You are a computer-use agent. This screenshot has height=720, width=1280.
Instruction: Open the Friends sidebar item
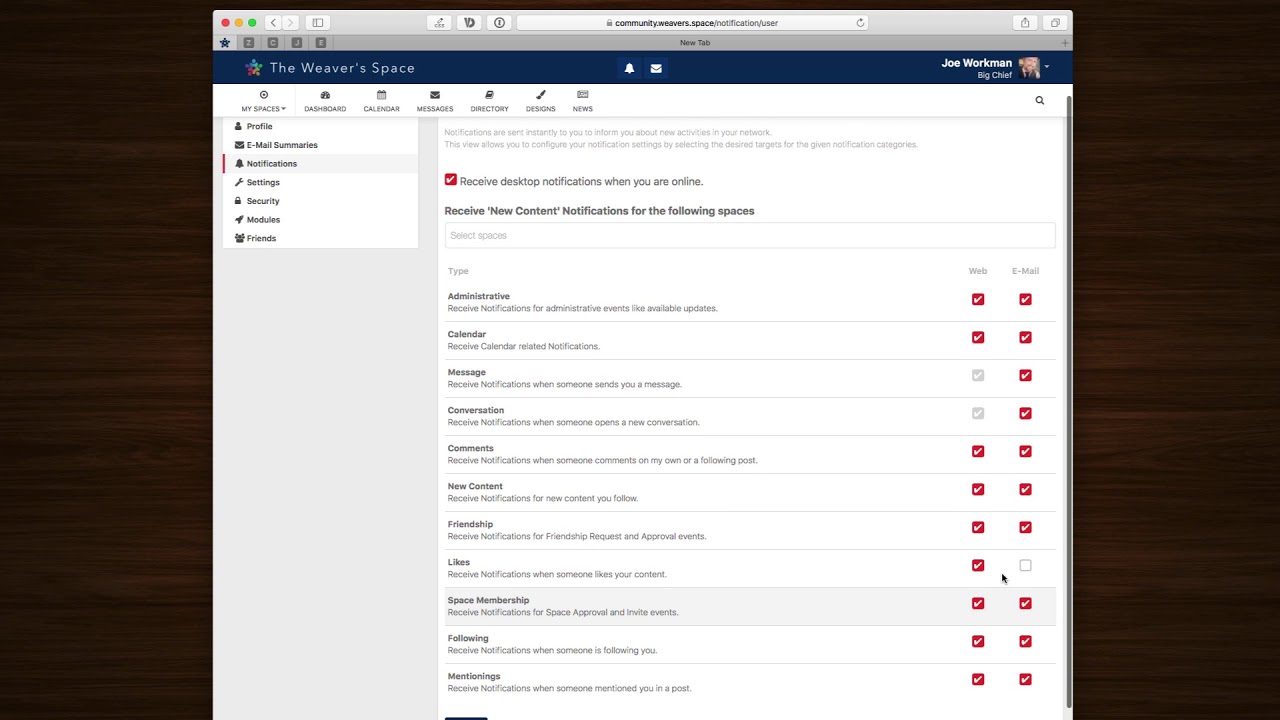320,238
